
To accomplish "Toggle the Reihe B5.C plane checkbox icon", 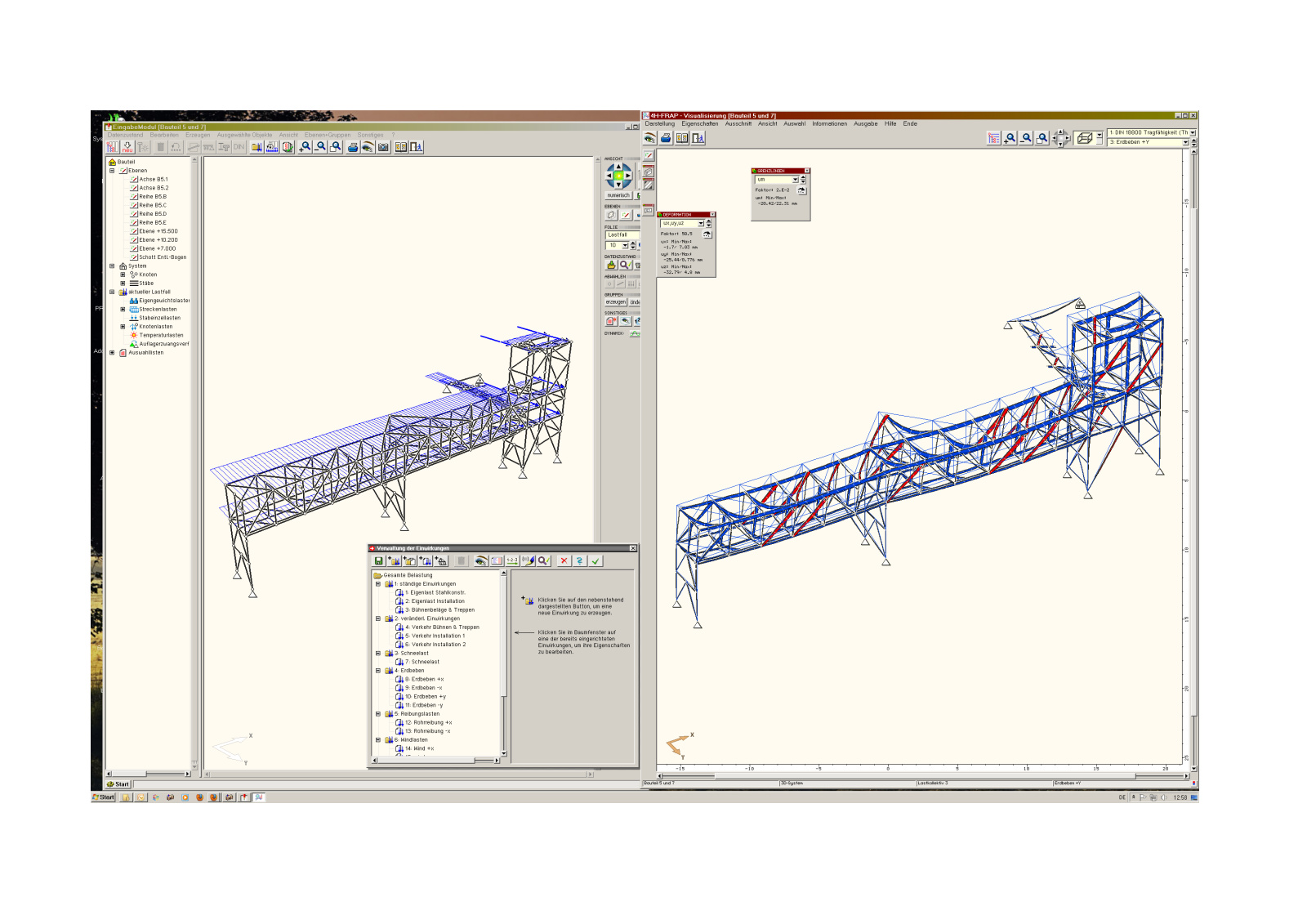I will click(134, 205).
